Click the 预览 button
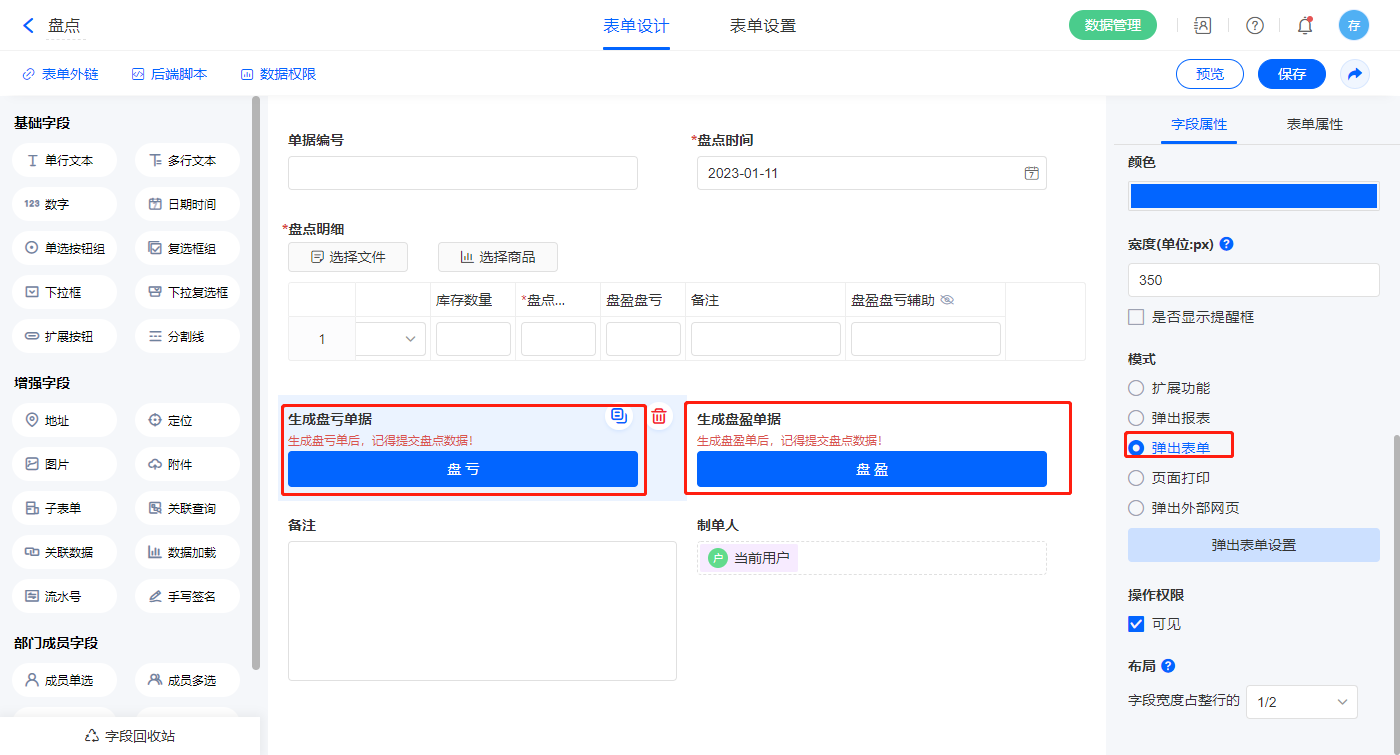 coord(1209,74)
